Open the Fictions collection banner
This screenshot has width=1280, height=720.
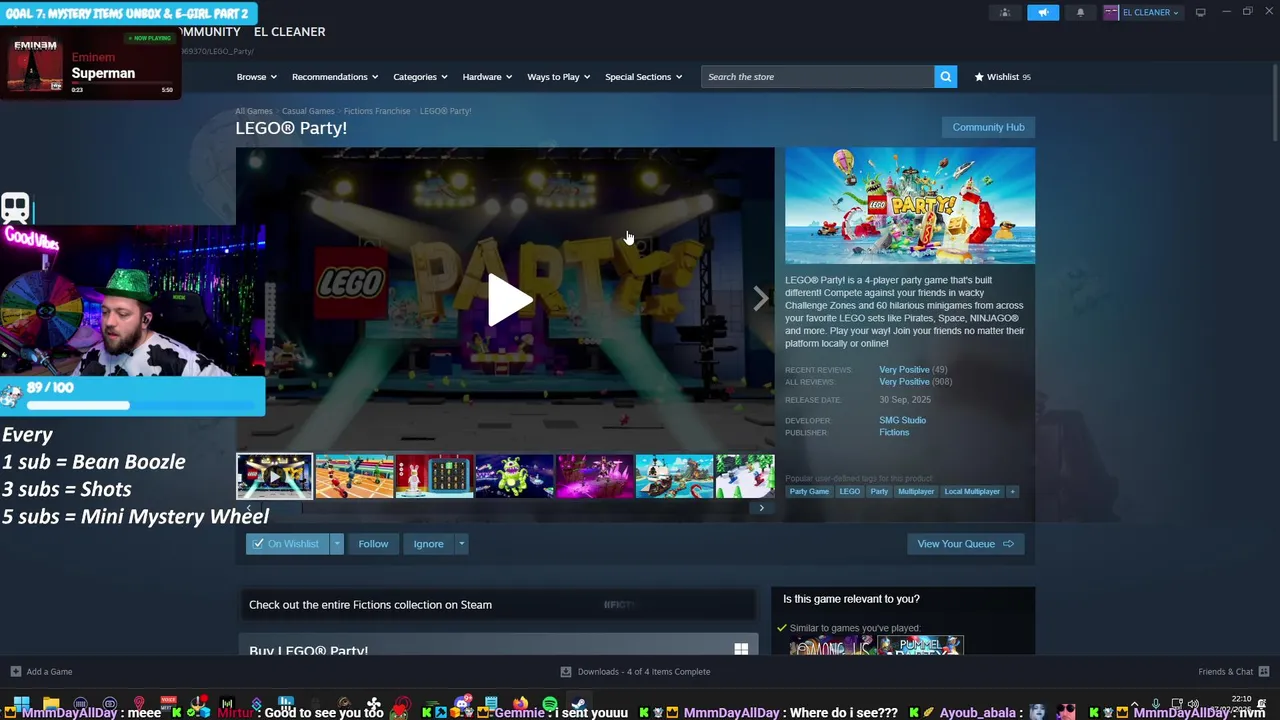(497, 605)
